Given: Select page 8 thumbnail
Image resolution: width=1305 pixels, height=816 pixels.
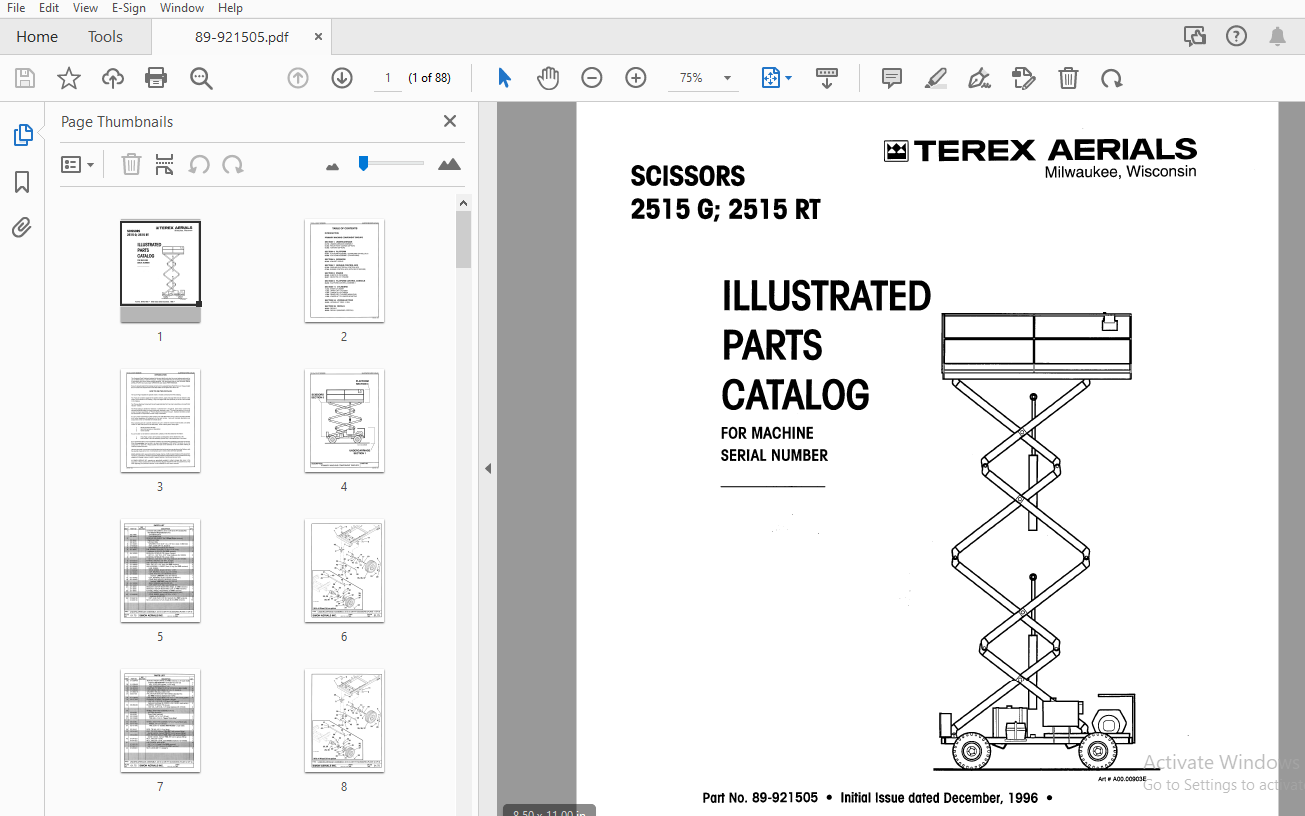Looking at the screenshot, I should 344,720.
